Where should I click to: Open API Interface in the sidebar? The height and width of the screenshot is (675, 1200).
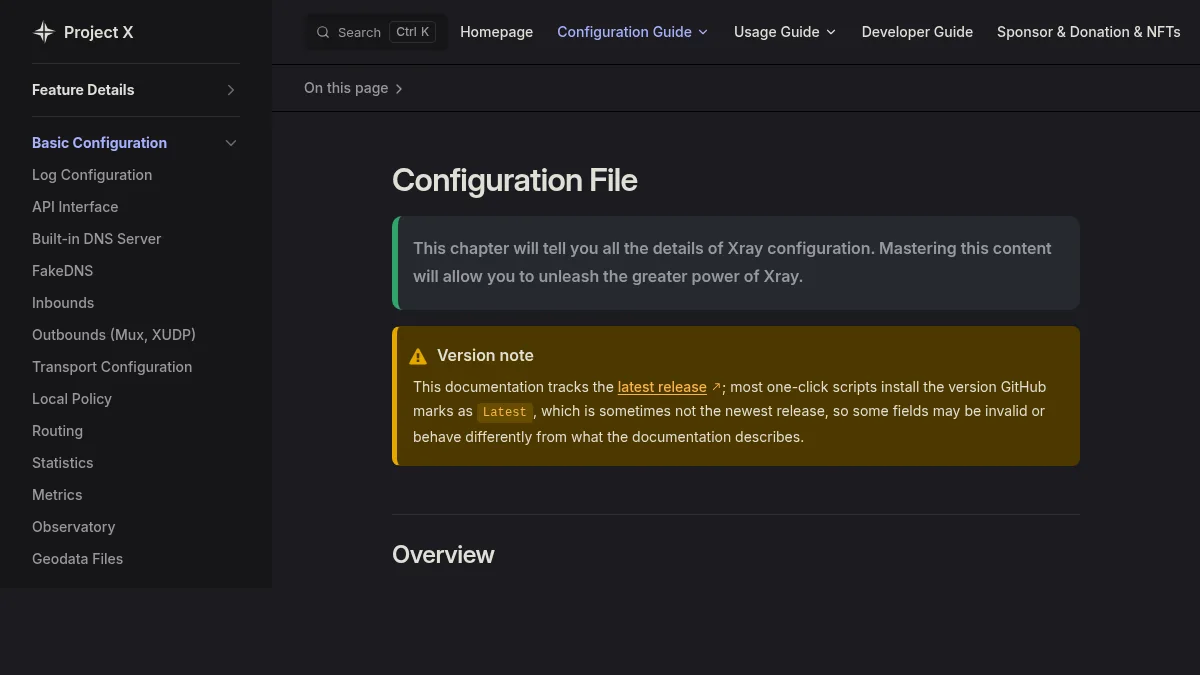point(75,207)
